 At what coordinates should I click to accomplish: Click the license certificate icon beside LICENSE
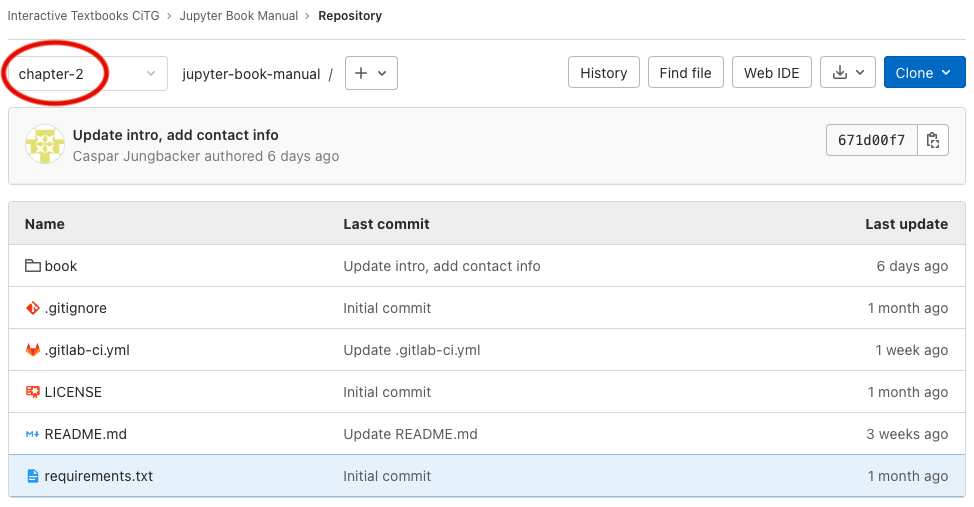(x=32, y=391)
